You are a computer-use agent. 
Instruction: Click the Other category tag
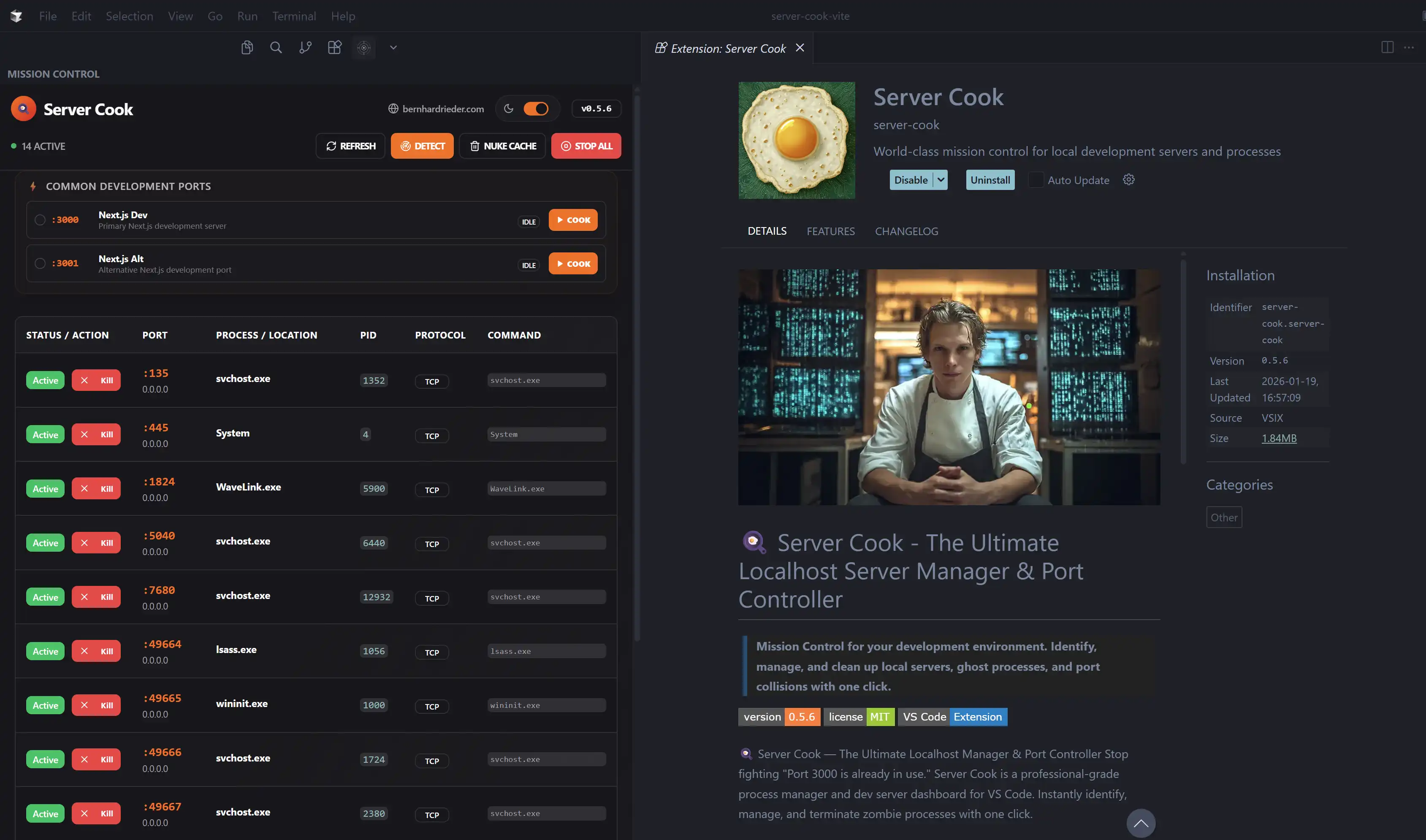tap(1224, 518)
